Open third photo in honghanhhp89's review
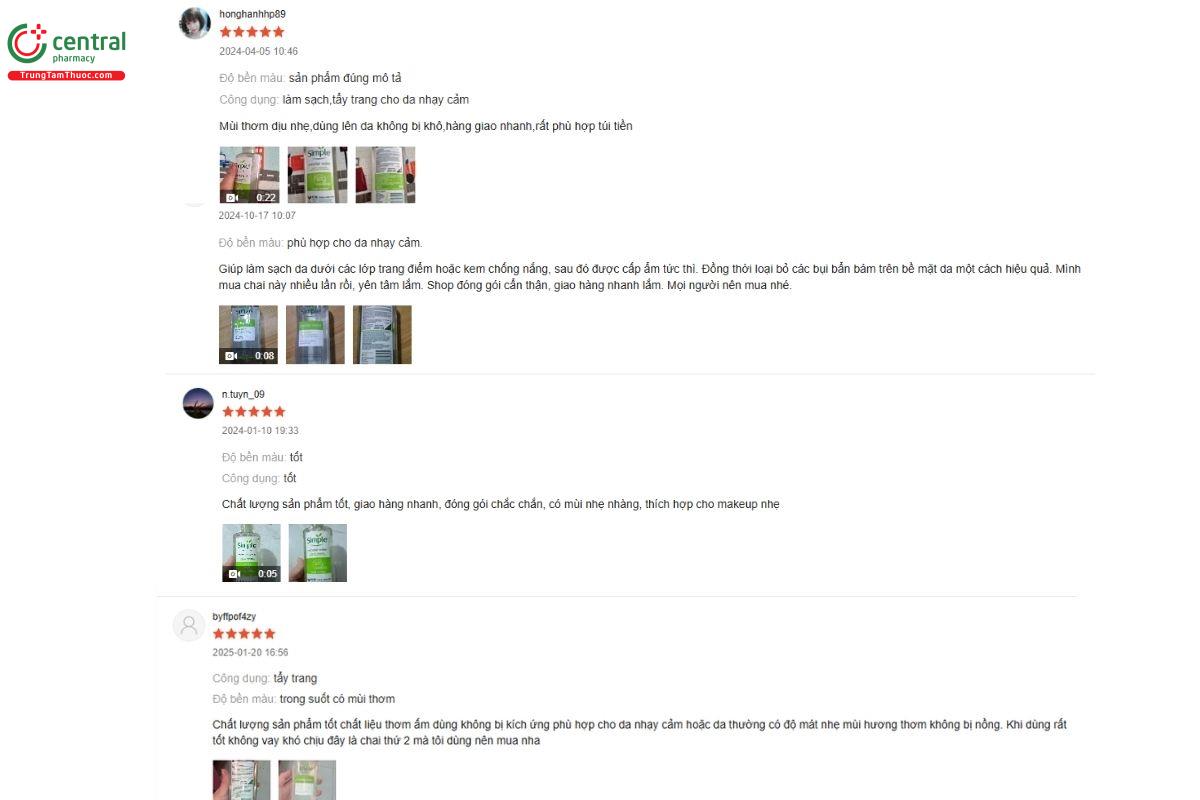 (385, 175)
